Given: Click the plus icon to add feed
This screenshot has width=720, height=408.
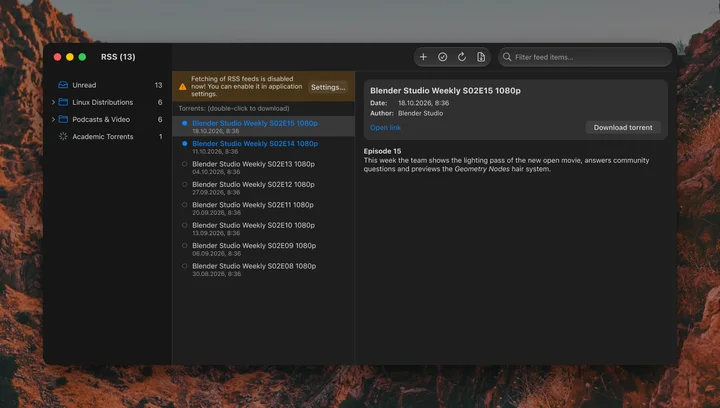Looking at the screenshot, I should 423,57.
